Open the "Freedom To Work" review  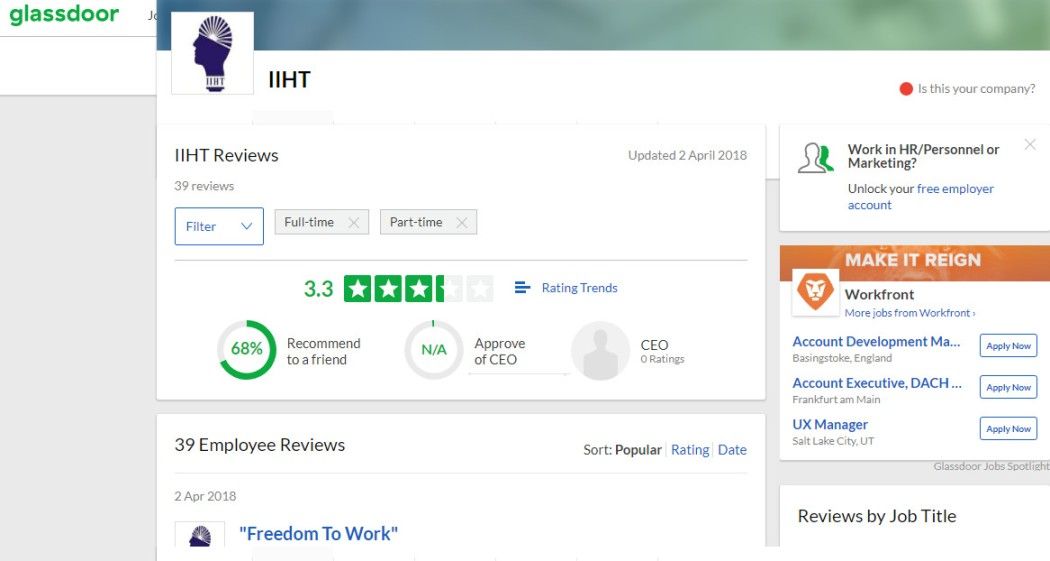tap(319, 534)
